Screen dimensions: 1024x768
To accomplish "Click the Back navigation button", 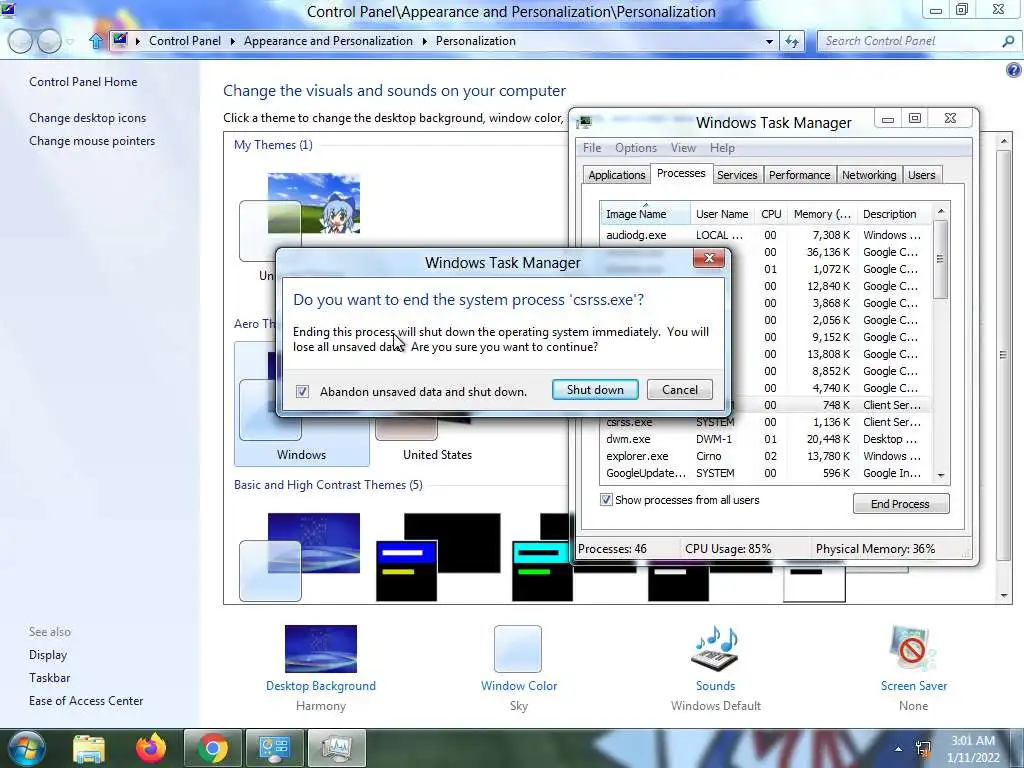I will (20, 41).
